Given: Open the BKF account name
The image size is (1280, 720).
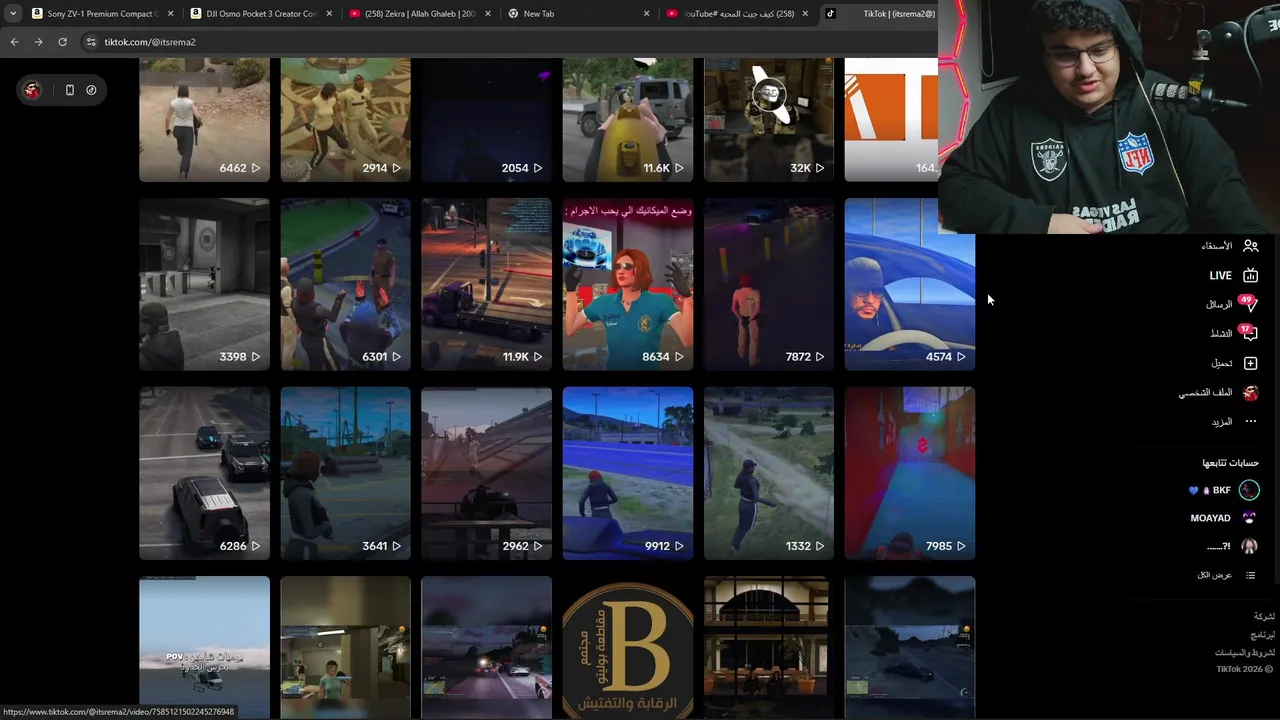Looking at the screenshot, I should click(x=1221, y=491).
